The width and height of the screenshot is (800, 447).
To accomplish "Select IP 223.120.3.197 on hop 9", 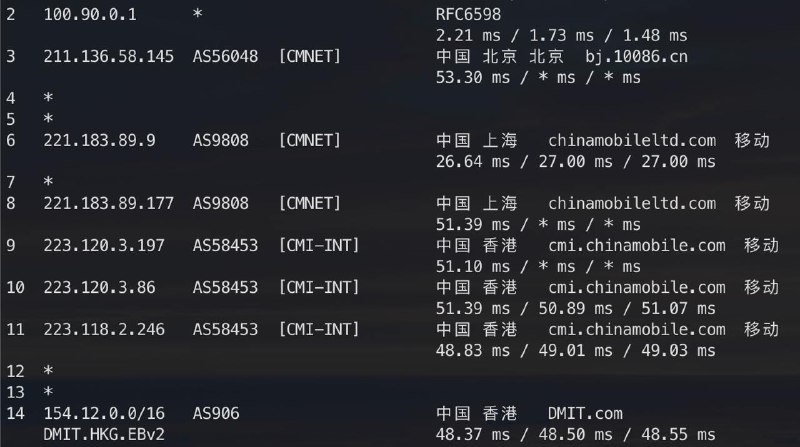I will pos(104,245).
